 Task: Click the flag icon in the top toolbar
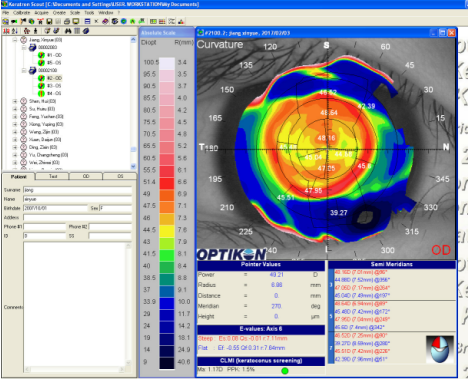pos(23,21)
